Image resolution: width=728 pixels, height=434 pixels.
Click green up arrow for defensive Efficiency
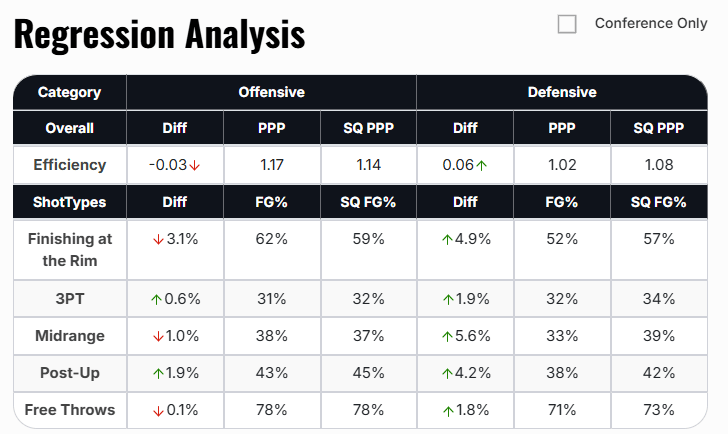coord(481,166)
